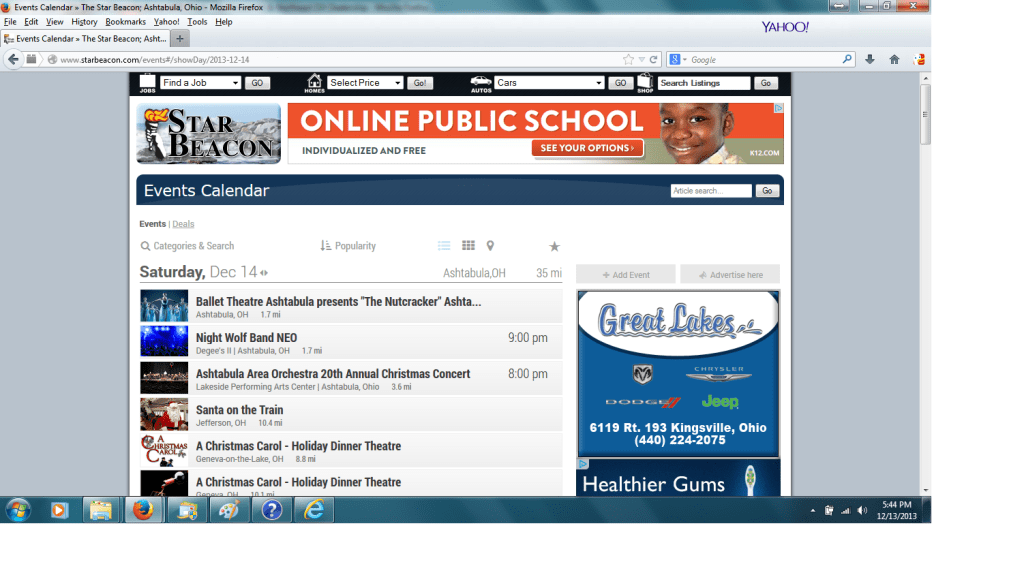The image size is (1024, 575).
Task: Click the star favorites icon
Action: (x=554, y=247)
